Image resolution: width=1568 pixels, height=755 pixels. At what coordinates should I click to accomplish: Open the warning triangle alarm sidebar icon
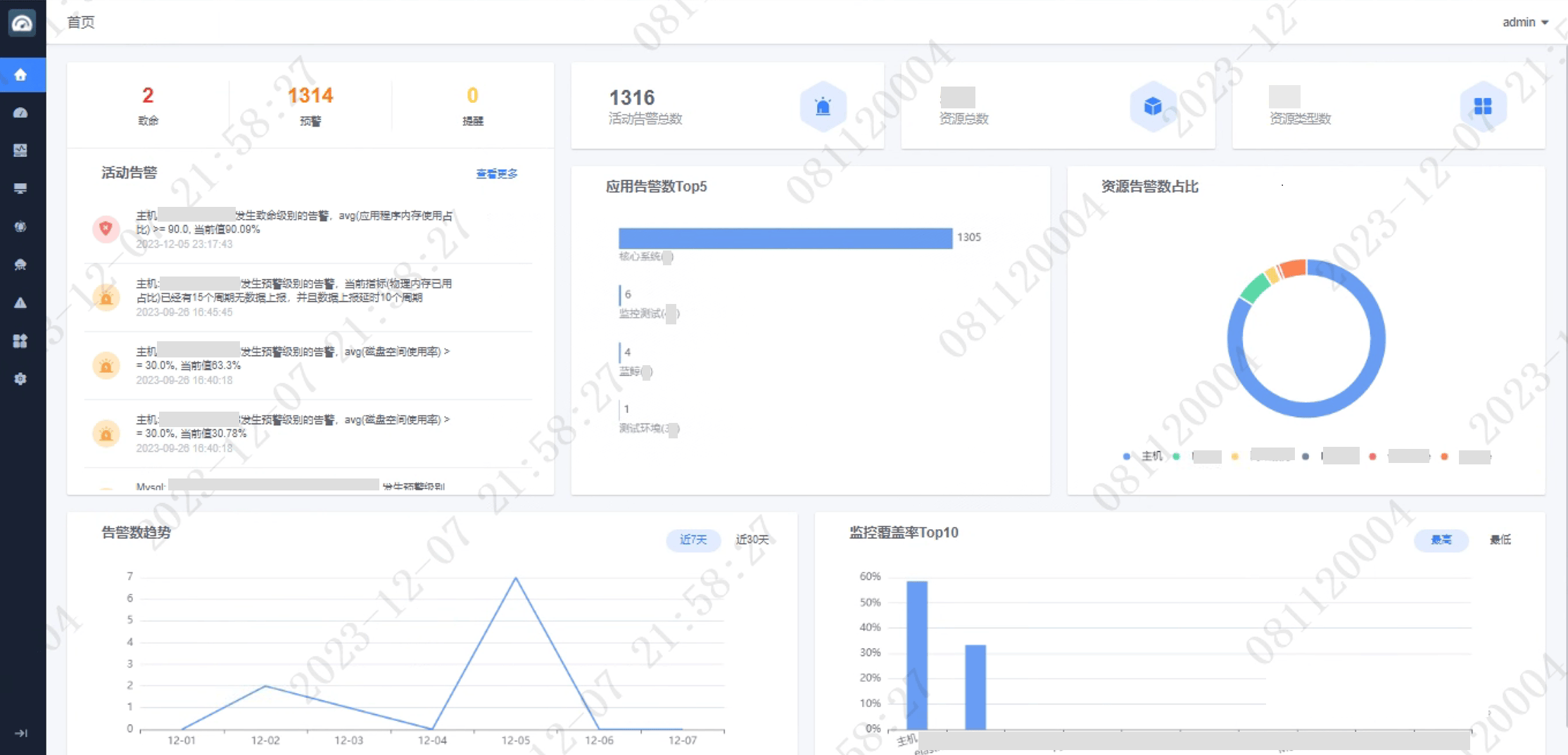pyautogui.click(x=20, y=303)
